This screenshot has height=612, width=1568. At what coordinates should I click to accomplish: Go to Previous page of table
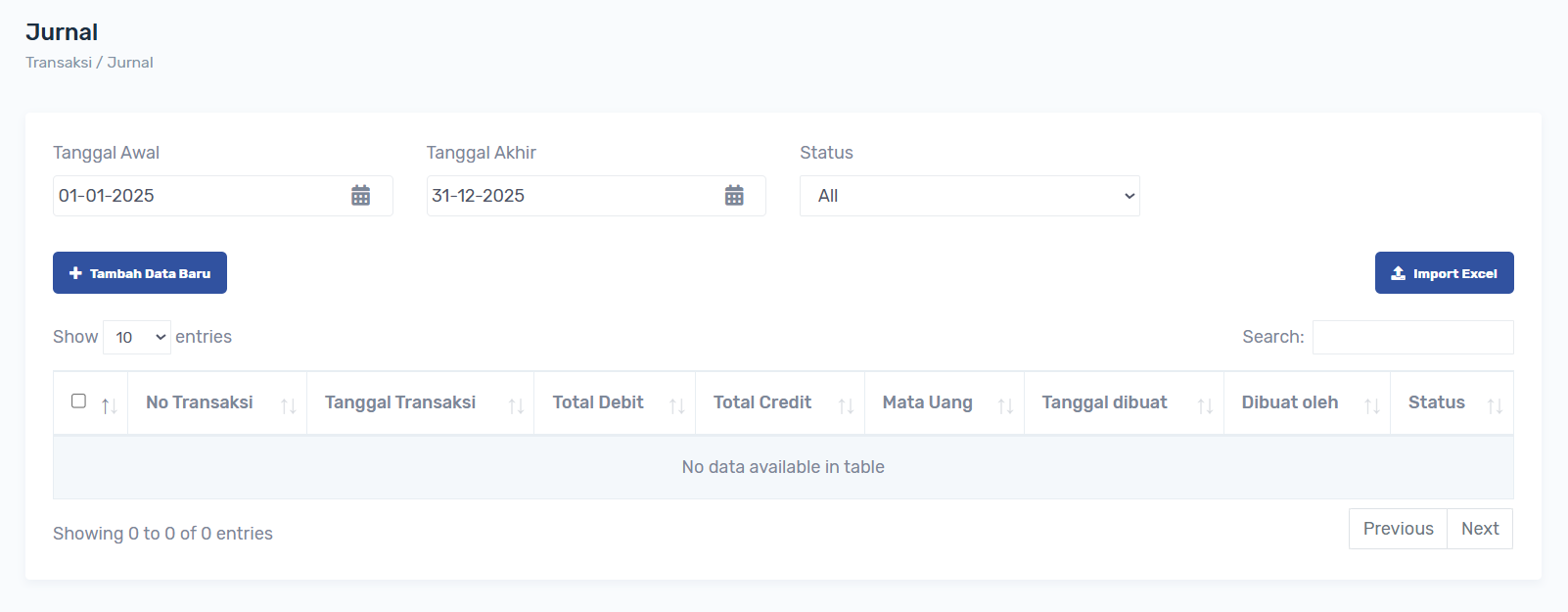click(1398, 529)
